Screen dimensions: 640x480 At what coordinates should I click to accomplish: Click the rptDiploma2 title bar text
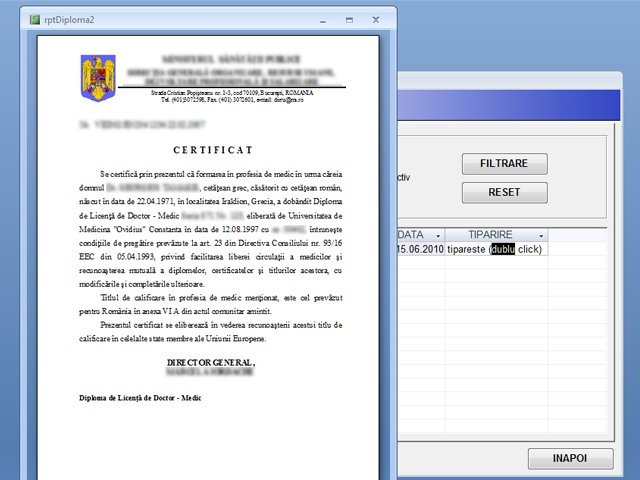click(x=76, y=19)
